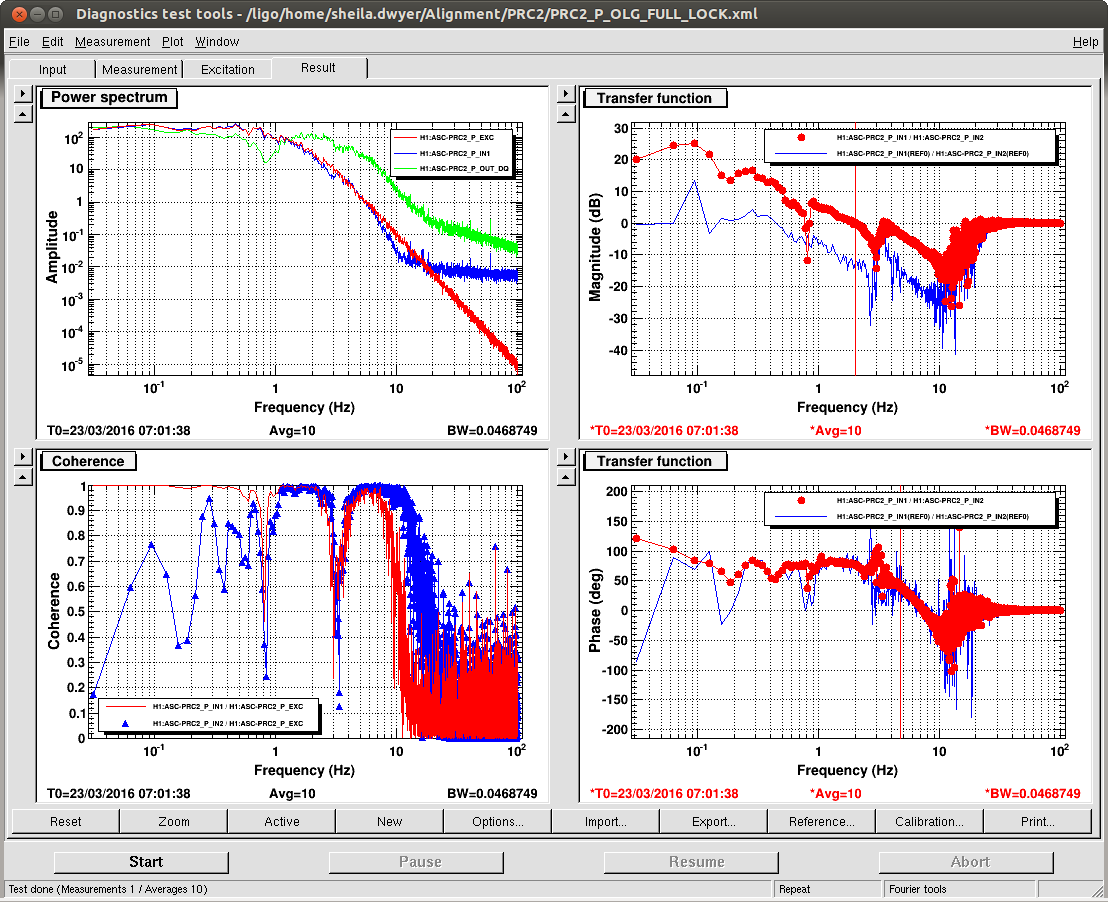This screenshot has height=902, width=1108.
Task: Select the Result tab
Action: coord(318,68)
